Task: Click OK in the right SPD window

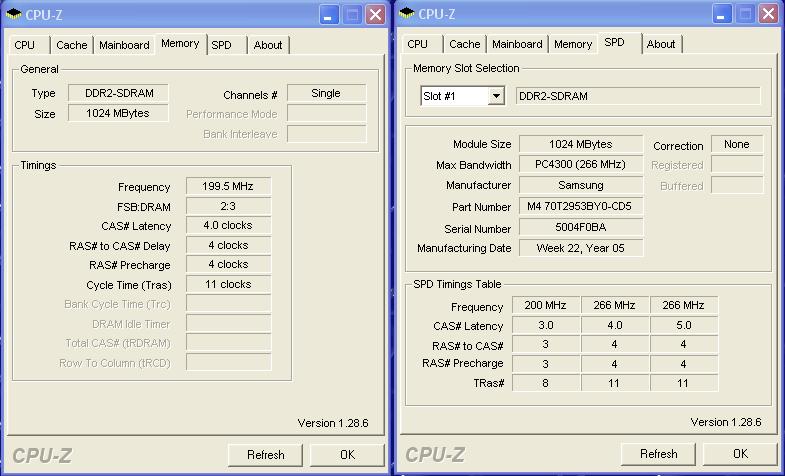Action: tap(740, 454)
